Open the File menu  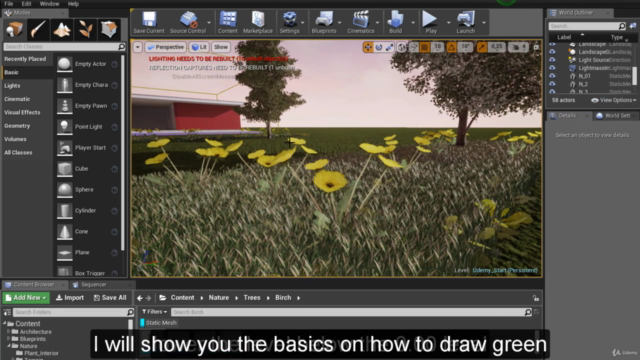pos(9,4)
